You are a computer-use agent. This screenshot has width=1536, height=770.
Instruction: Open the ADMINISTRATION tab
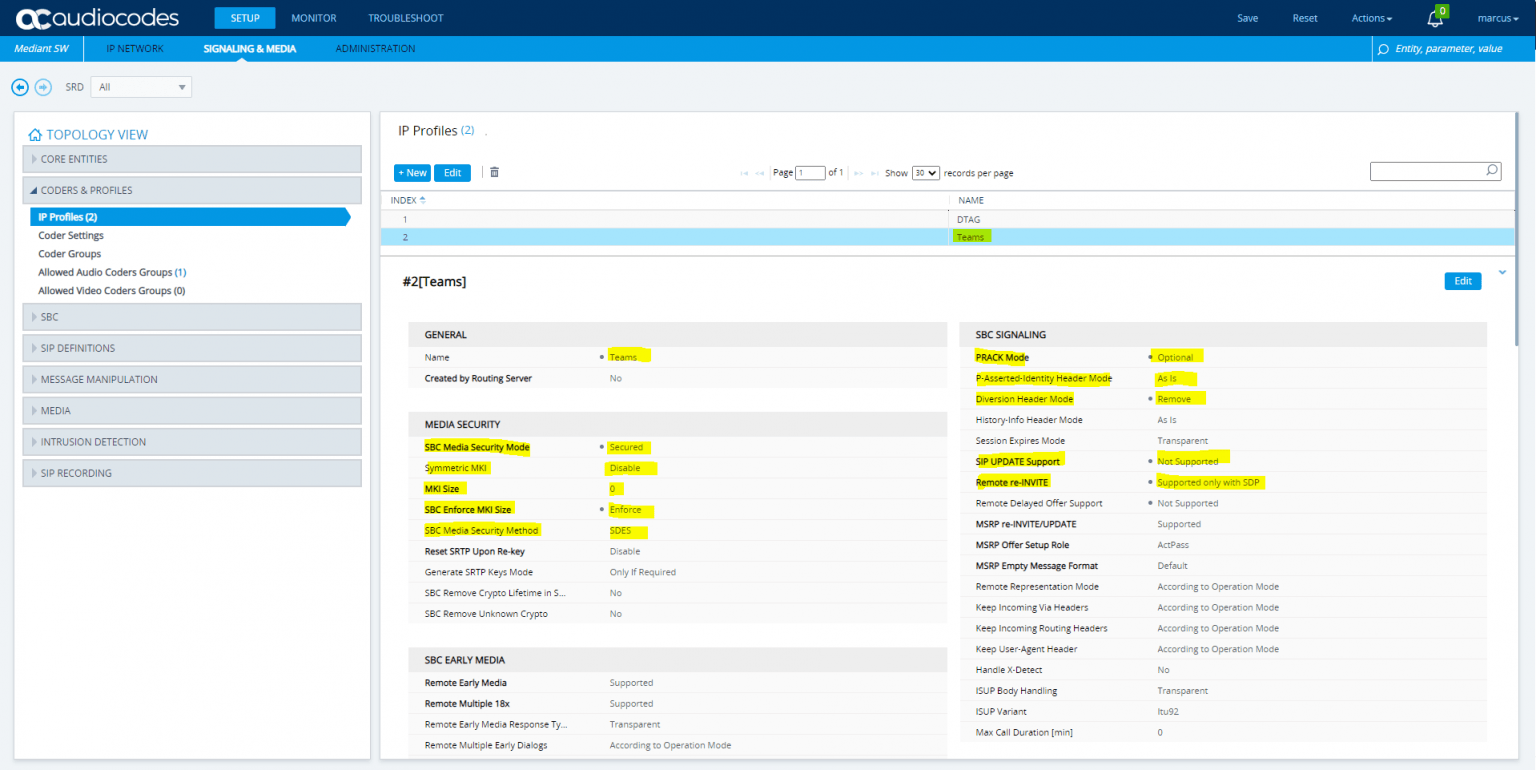375,48
